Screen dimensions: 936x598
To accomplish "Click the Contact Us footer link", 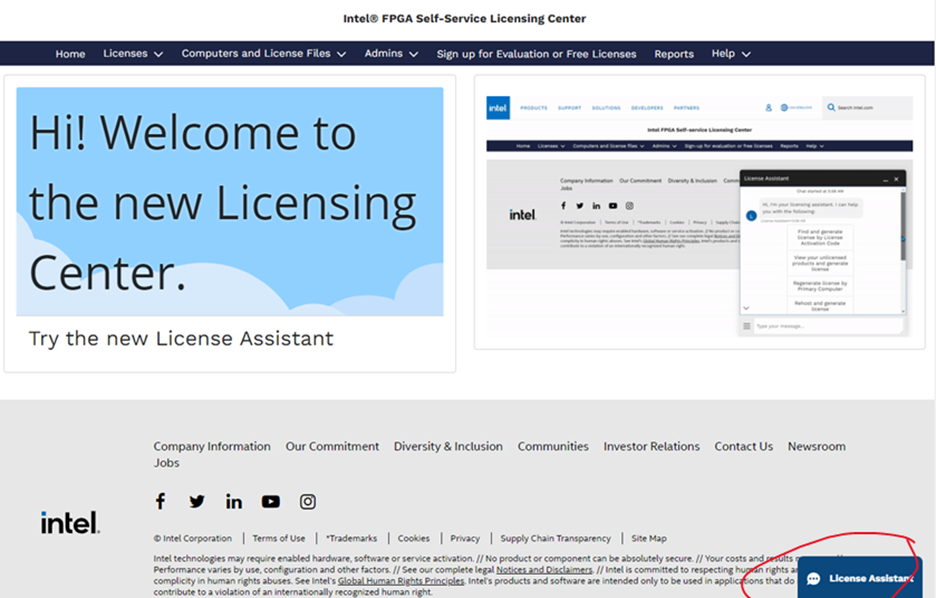I will coord(743,446).
